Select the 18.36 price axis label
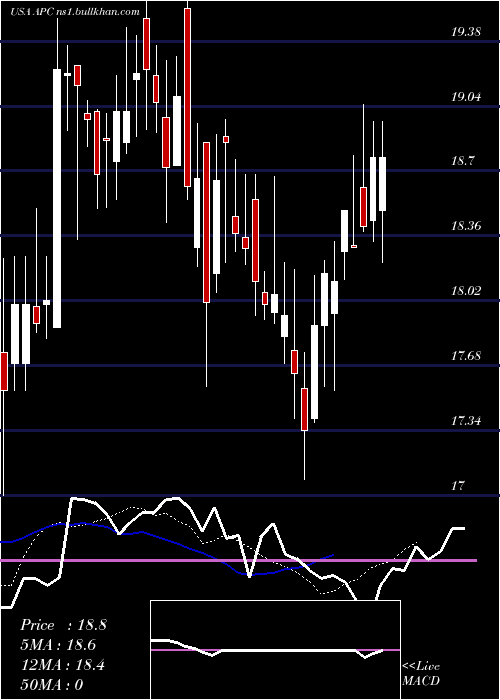500x700 pixels. (x=466, y=226)
